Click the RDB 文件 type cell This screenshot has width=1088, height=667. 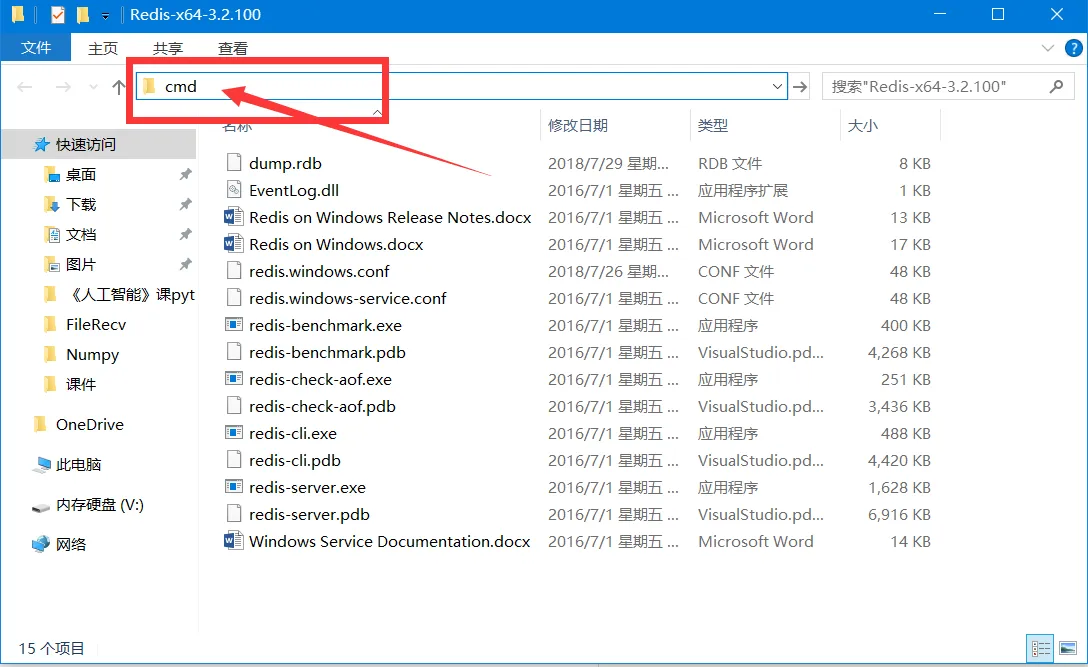click(730, 164)
